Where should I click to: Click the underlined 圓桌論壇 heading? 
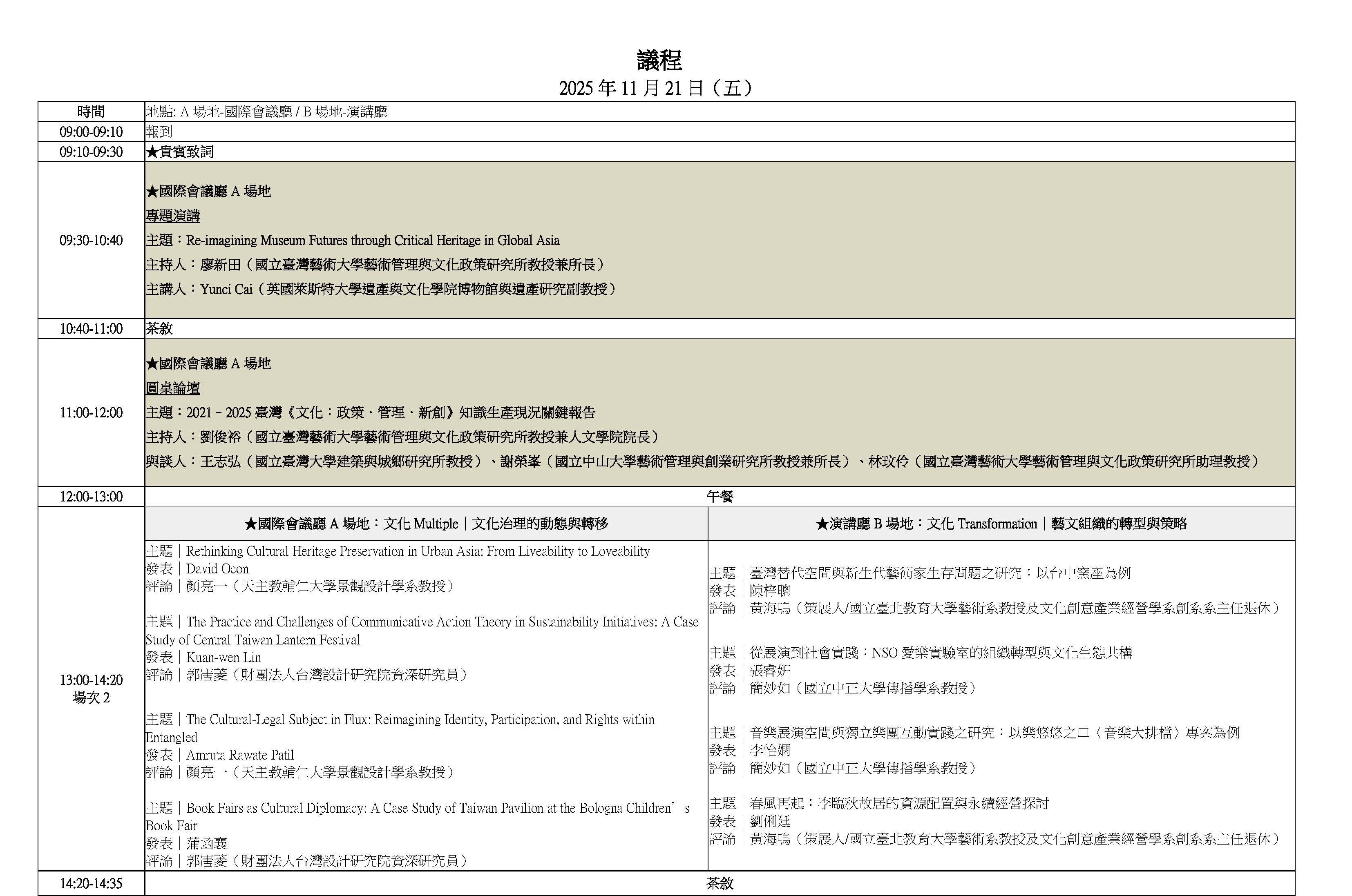pos(173,388)
